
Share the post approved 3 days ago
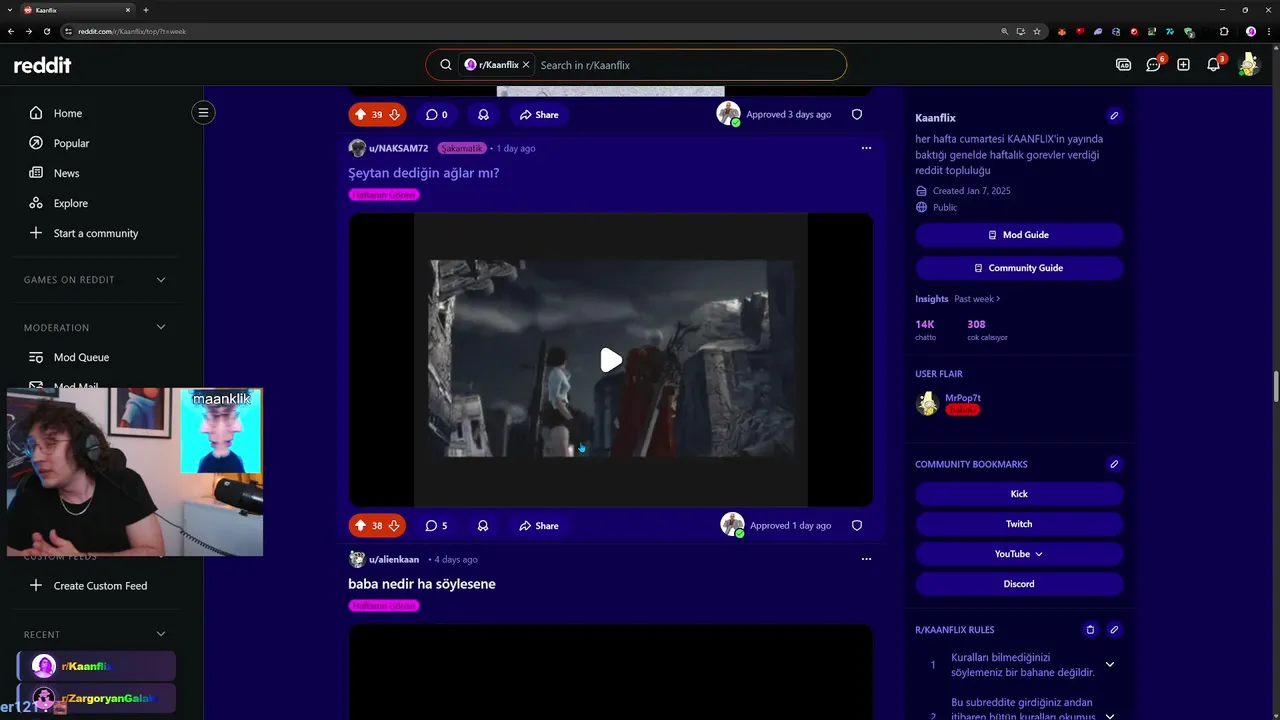point(539,115)
